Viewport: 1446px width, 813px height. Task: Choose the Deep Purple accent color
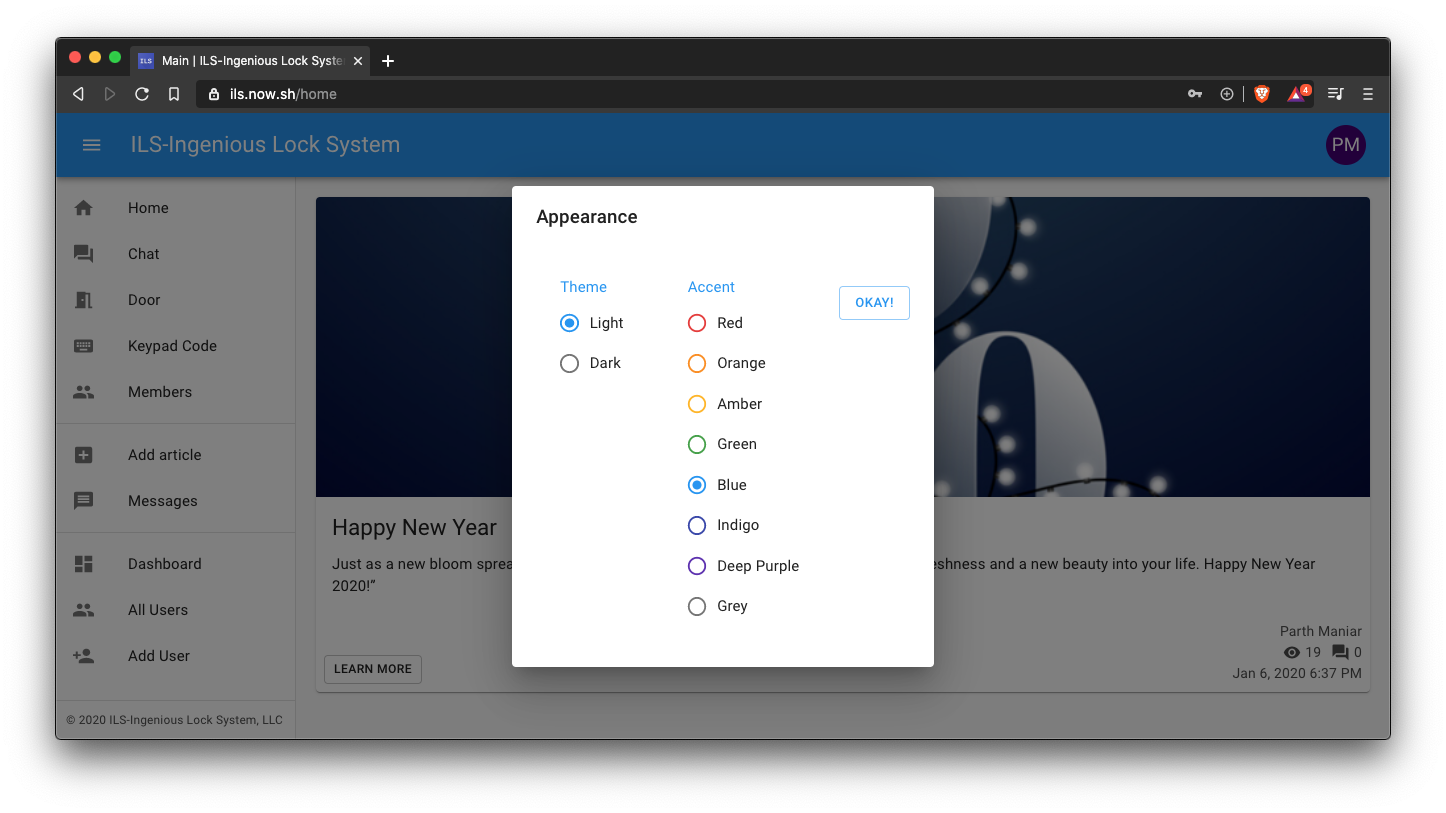point(696,565)
